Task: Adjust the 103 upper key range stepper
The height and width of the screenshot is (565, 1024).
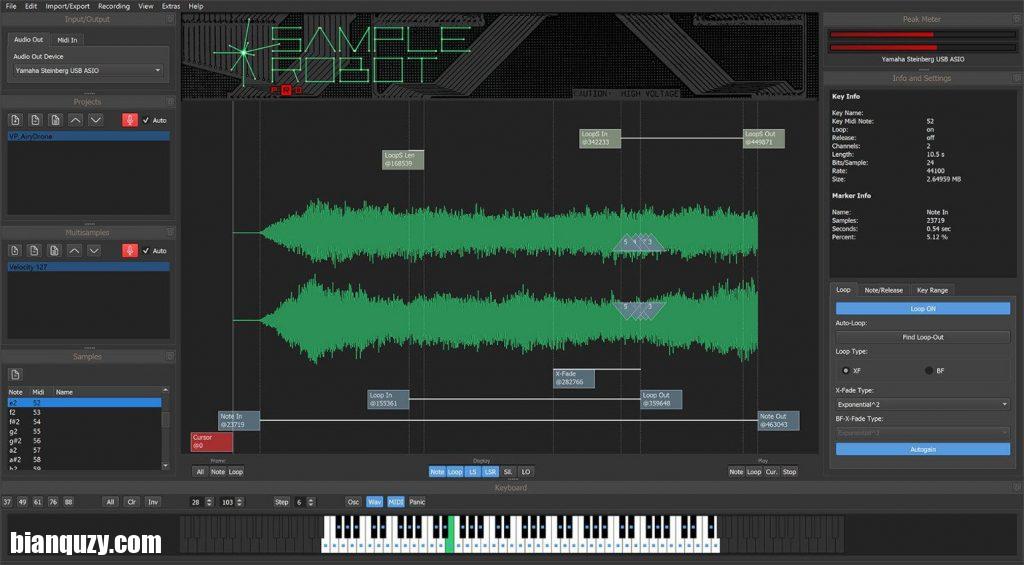Action: tap(240, 502)
